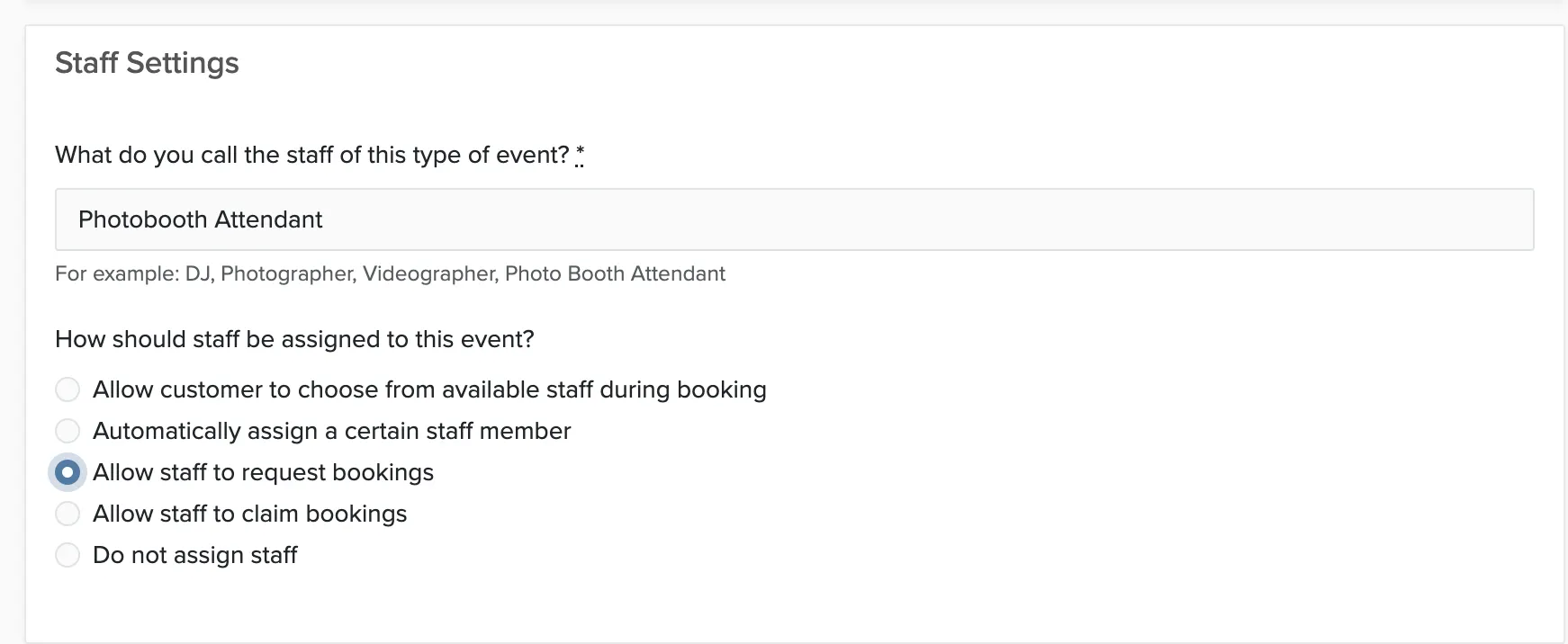
Task: Focus the staff name input field
Action: (x=794, y=219)
